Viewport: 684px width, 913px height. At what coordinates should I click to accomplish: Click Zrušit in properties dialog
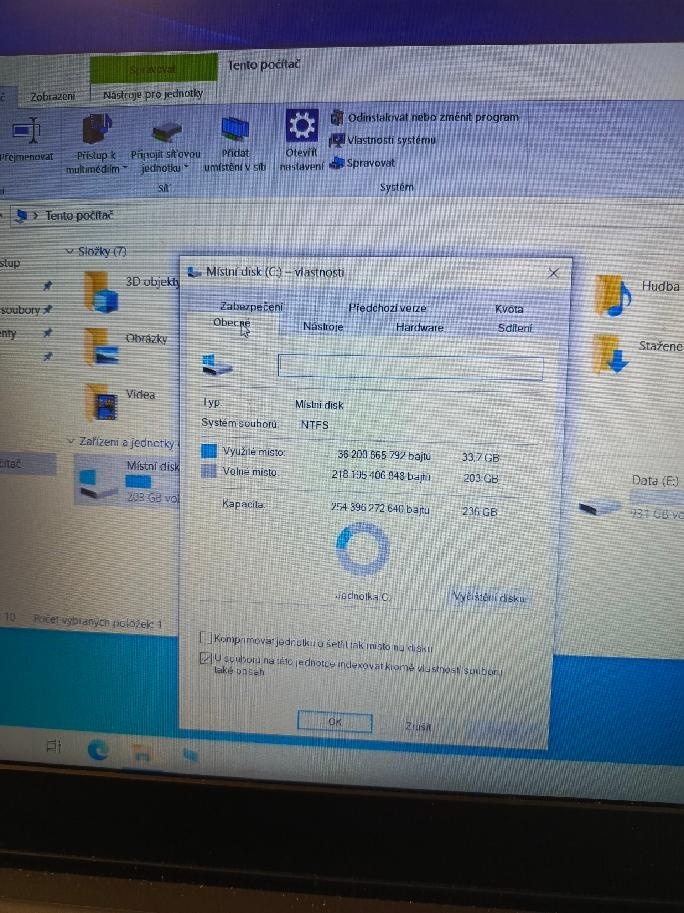(418, 726)
